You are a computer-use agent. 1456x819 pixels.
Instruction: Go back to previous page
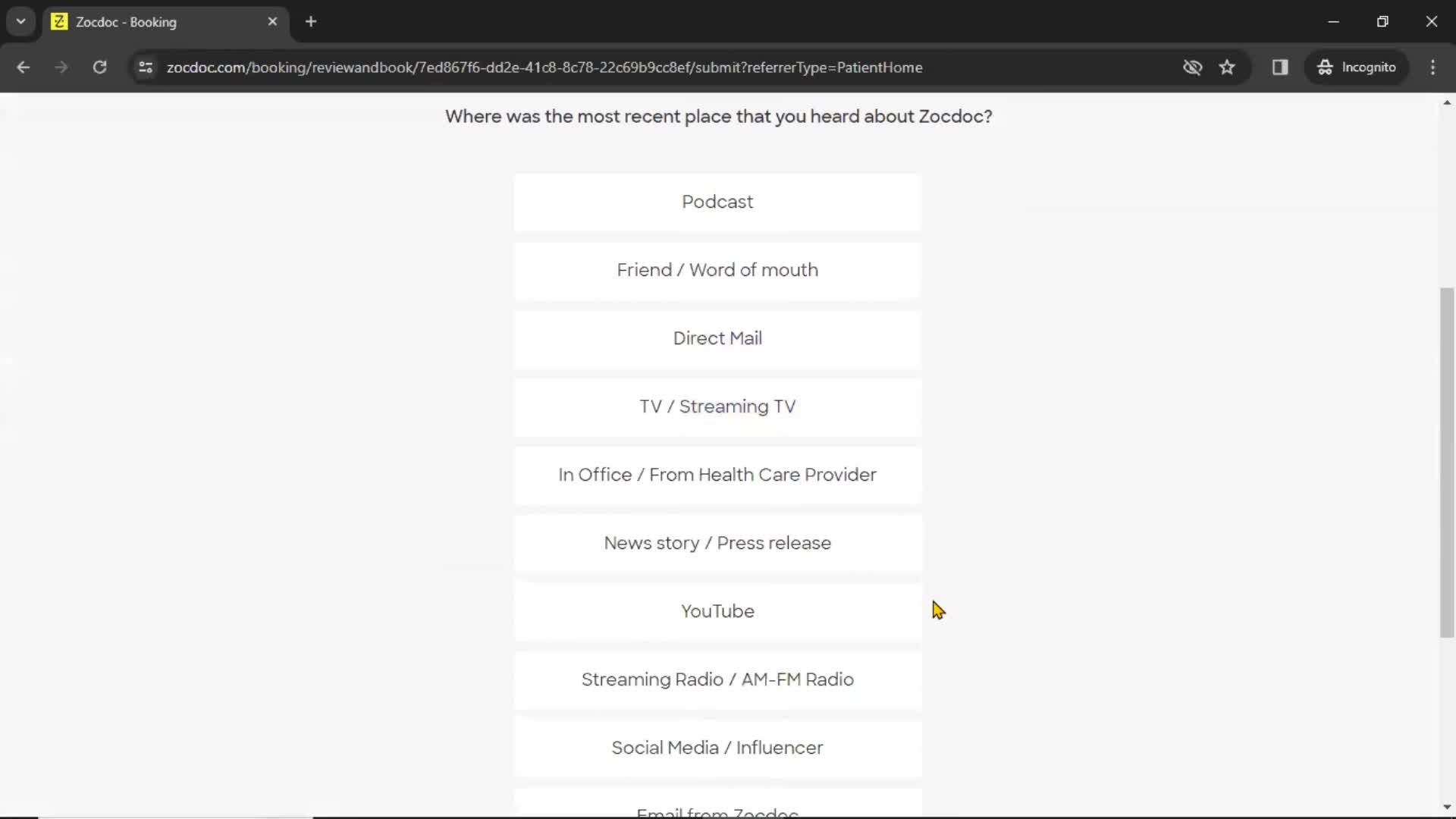coord(24,67)
